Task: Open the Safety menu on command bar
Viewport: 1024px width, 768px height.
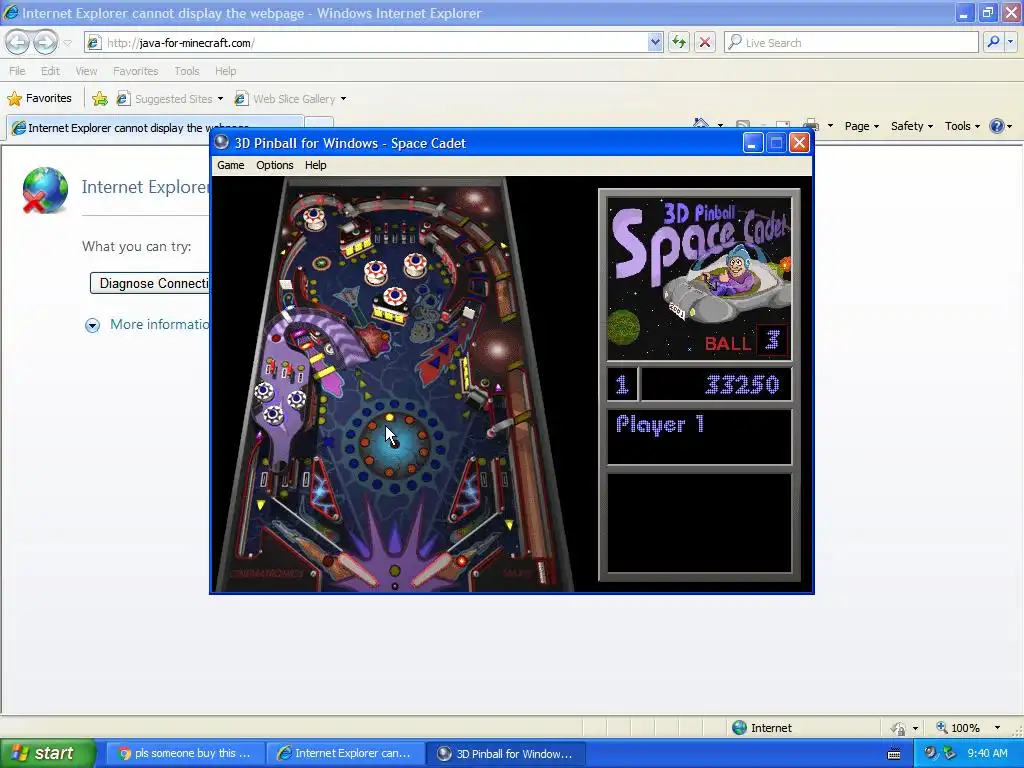Action: tap(912, 126)
